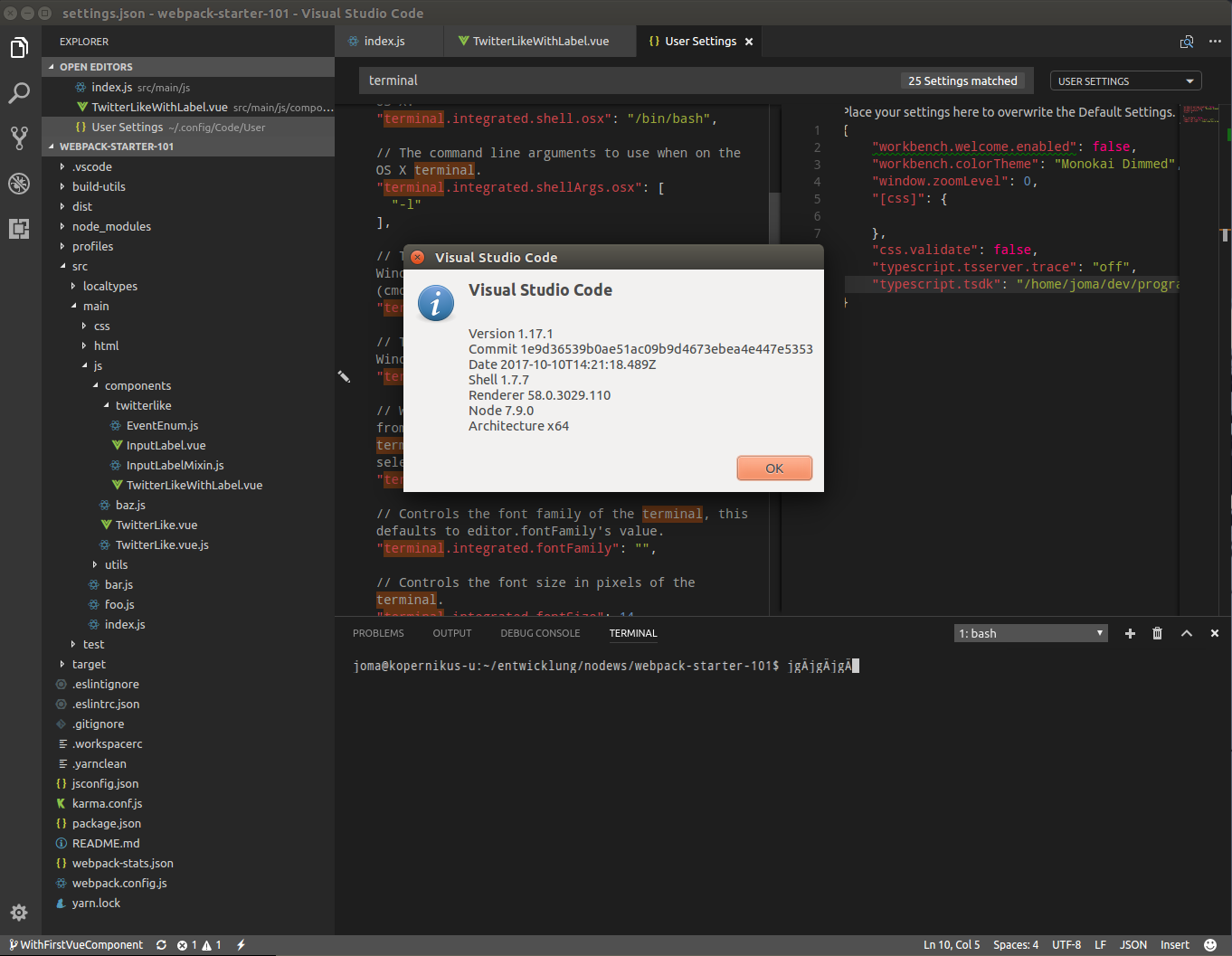The image size is (1232, 956).
Task: Change the UTF-8 file encoding
Action: 1066,945
